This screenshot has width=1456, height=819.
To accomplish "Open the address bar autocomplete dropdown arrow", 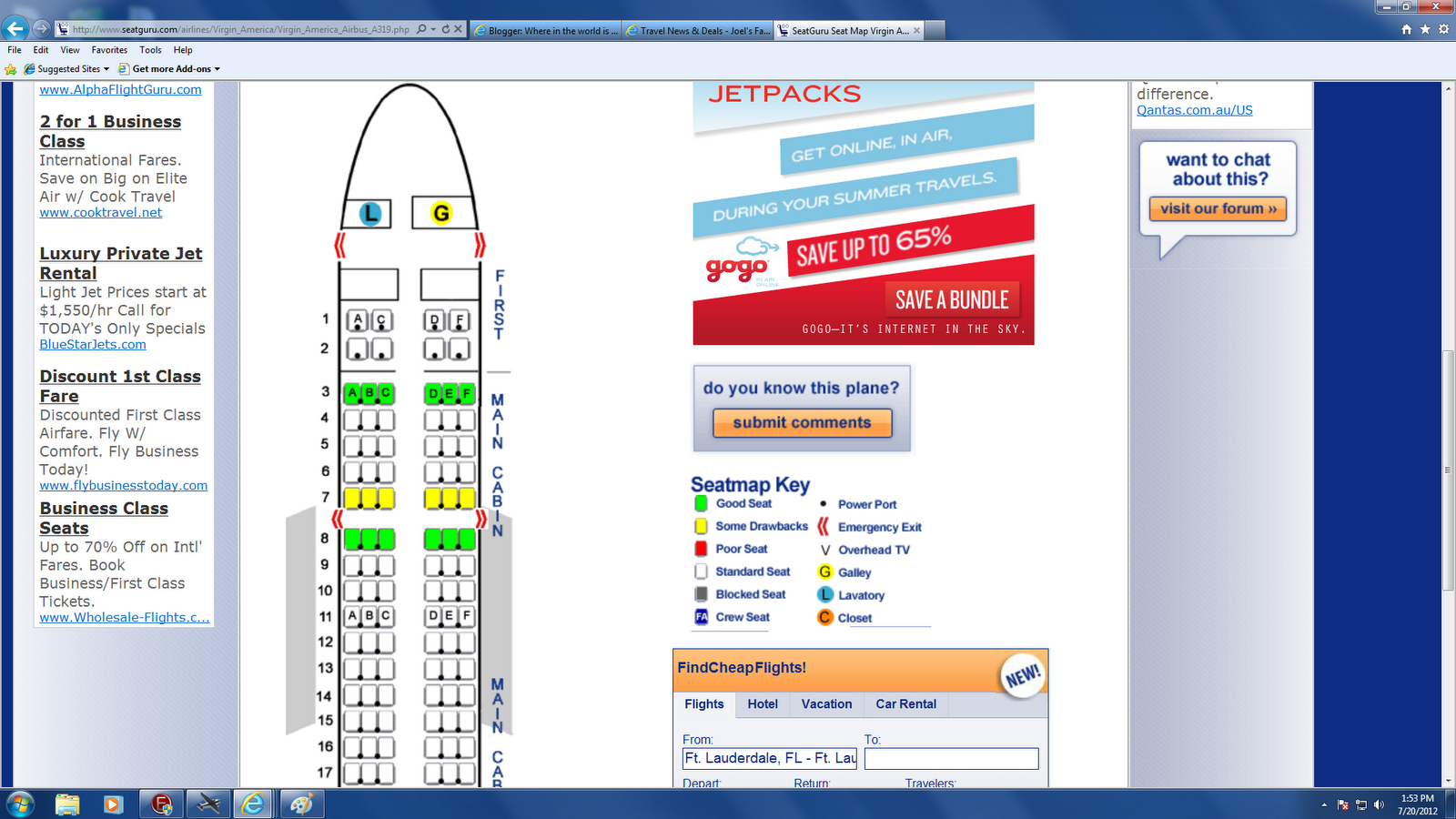I will pyautogui.click(x=433, y=29).
